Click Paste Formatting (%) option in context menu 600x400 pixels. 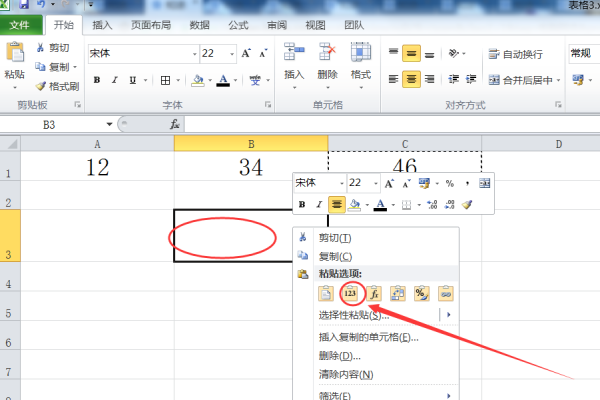(x=422, y=294)
